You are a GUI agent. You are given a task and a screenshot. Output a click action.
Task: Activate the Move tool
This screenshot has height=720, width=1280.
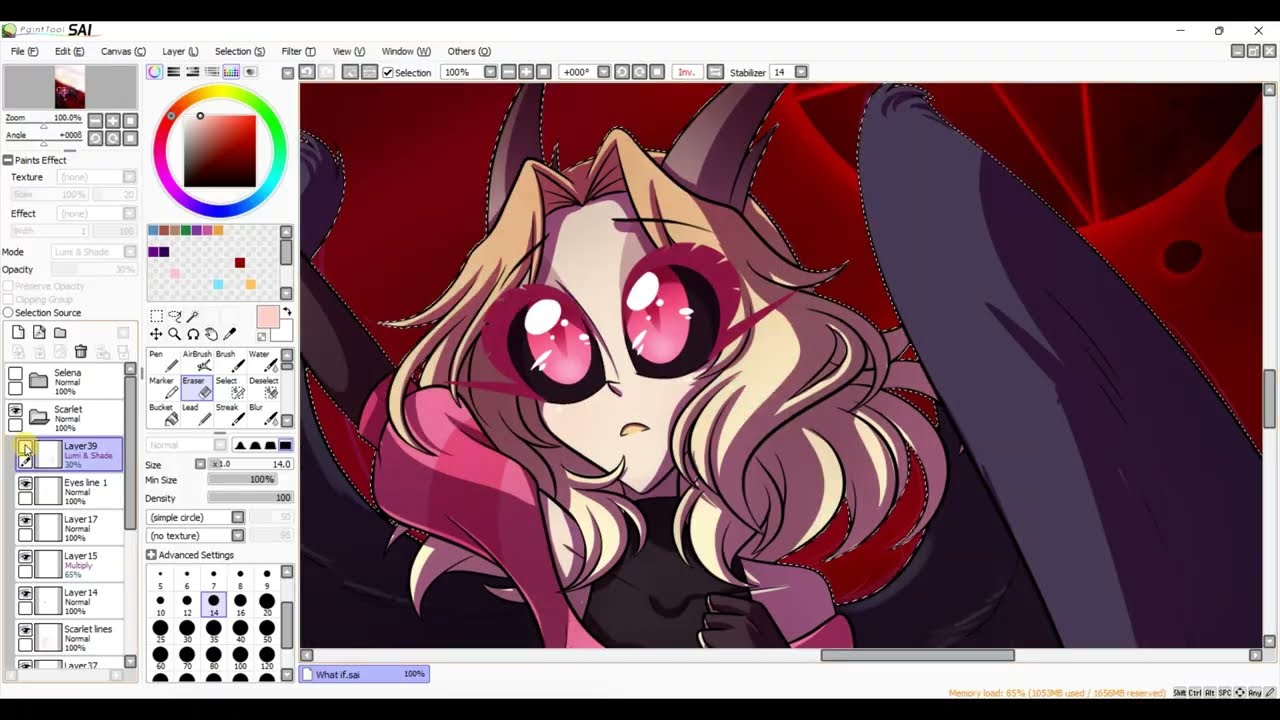(x=156, y=334)
